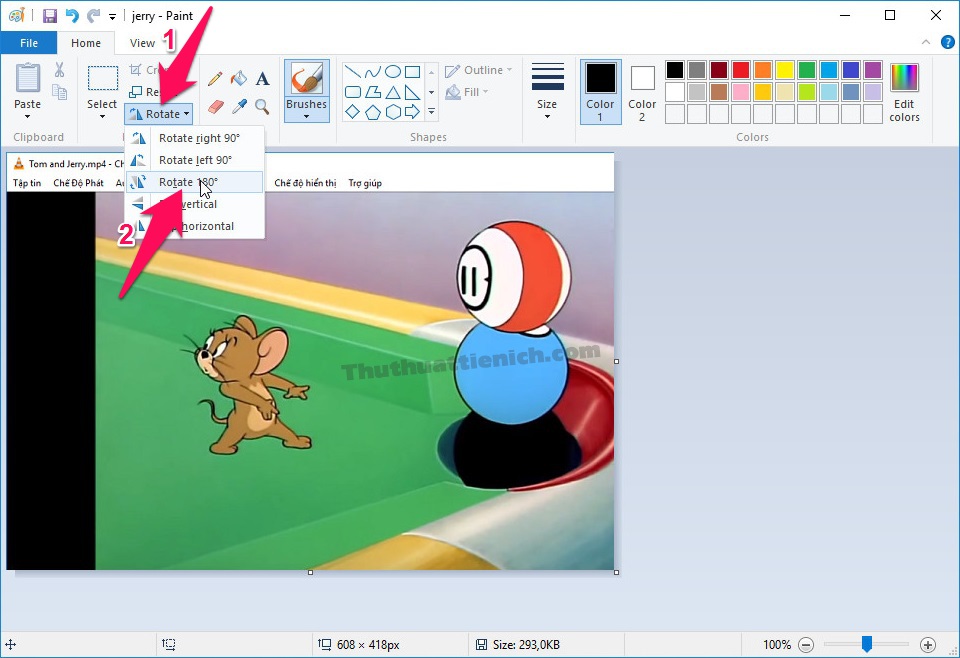The height and width of the screenshot is (658, 960).
Task: Click Rotate left 90° menu item
Action: (x=195, y=160)
